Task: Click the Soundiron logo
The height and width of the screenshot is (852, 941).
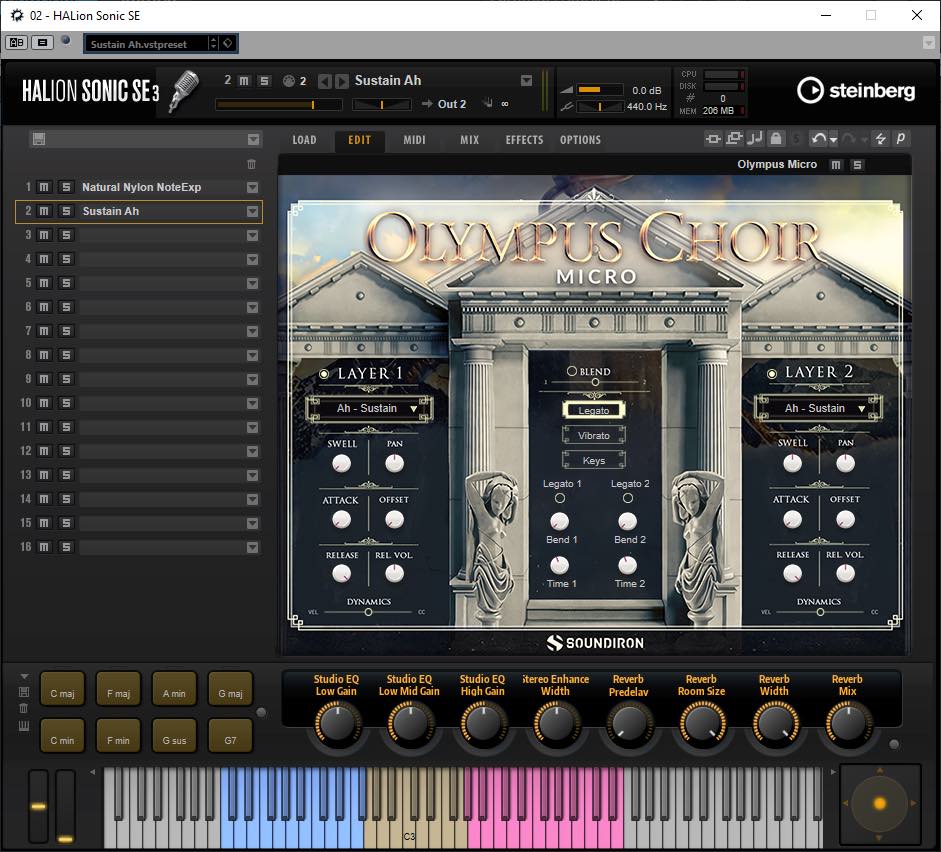Action: point(595,643)
